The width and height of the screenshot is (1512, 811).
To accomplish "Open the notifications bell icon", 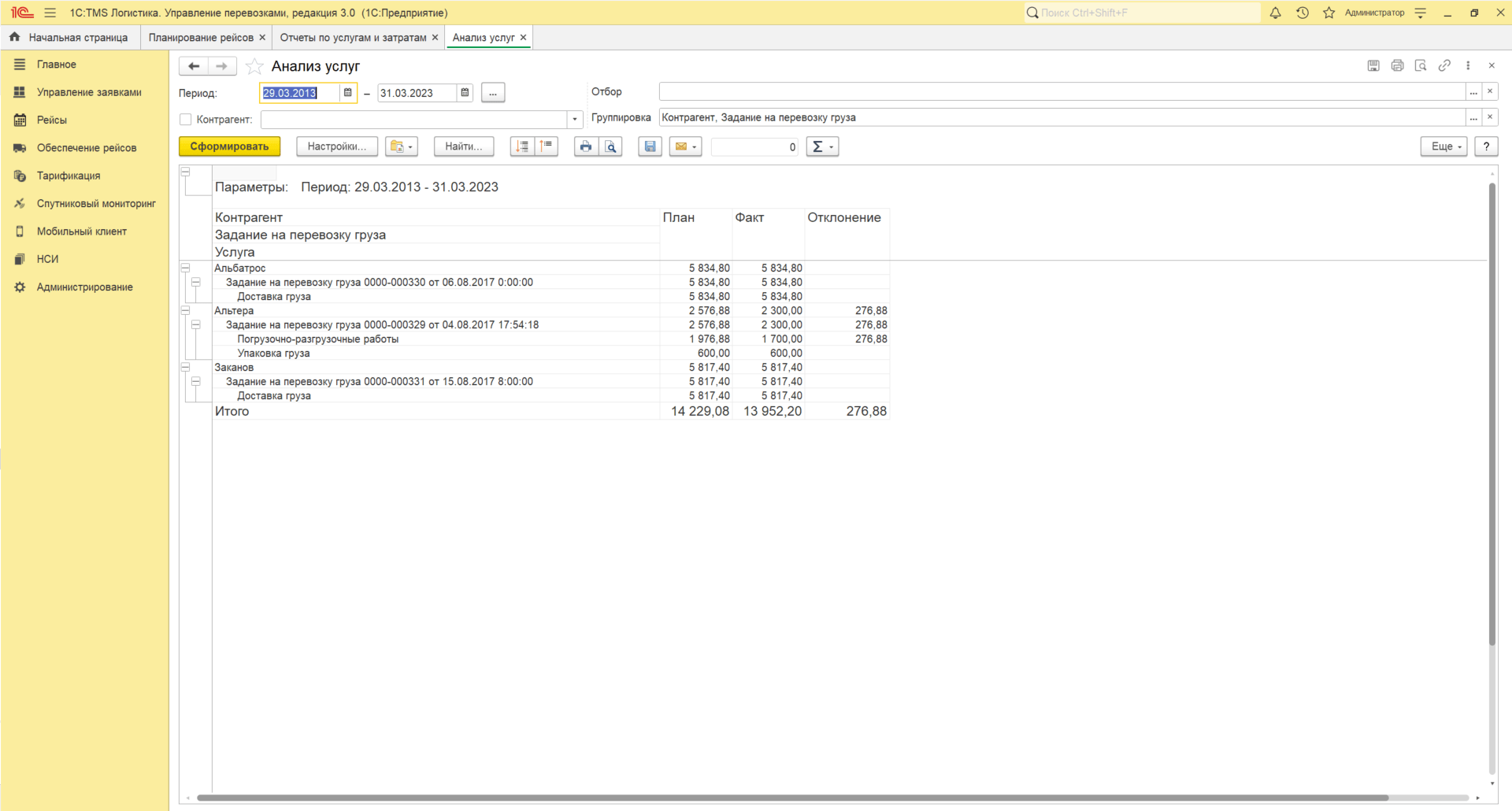I will tap(1275, 13).
